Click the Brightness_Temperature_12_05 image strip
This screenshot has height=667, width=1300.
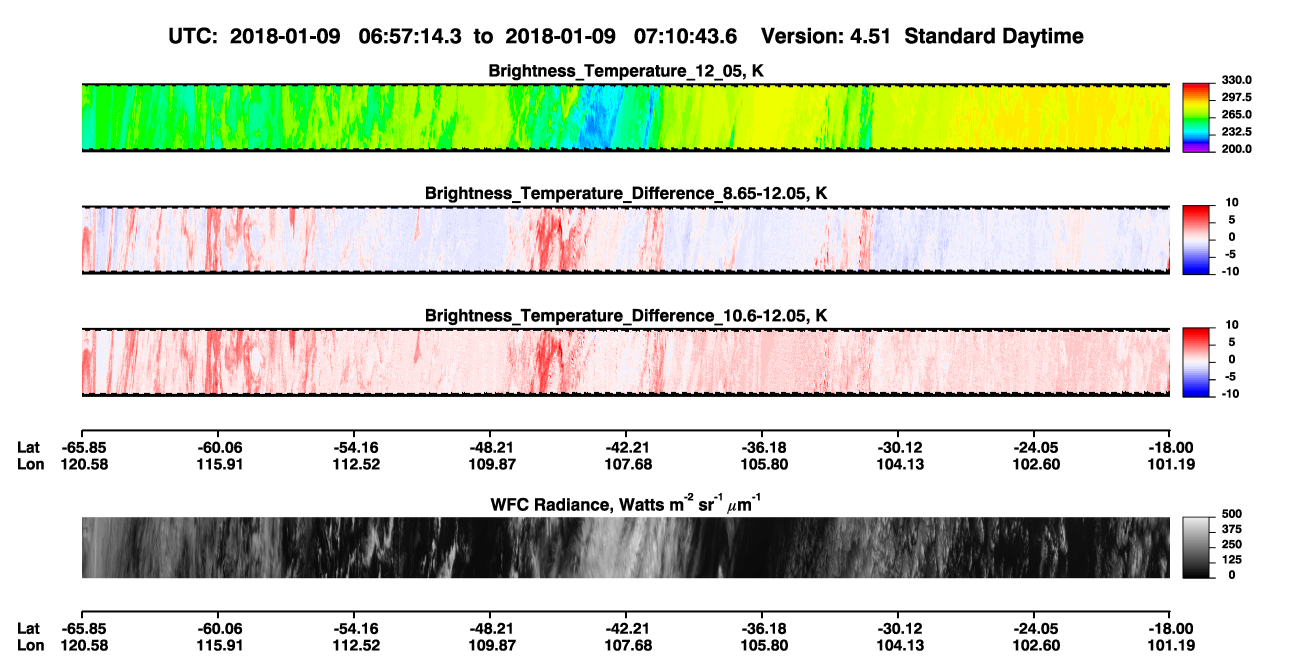pyautogui.click(x=626, y=117)
